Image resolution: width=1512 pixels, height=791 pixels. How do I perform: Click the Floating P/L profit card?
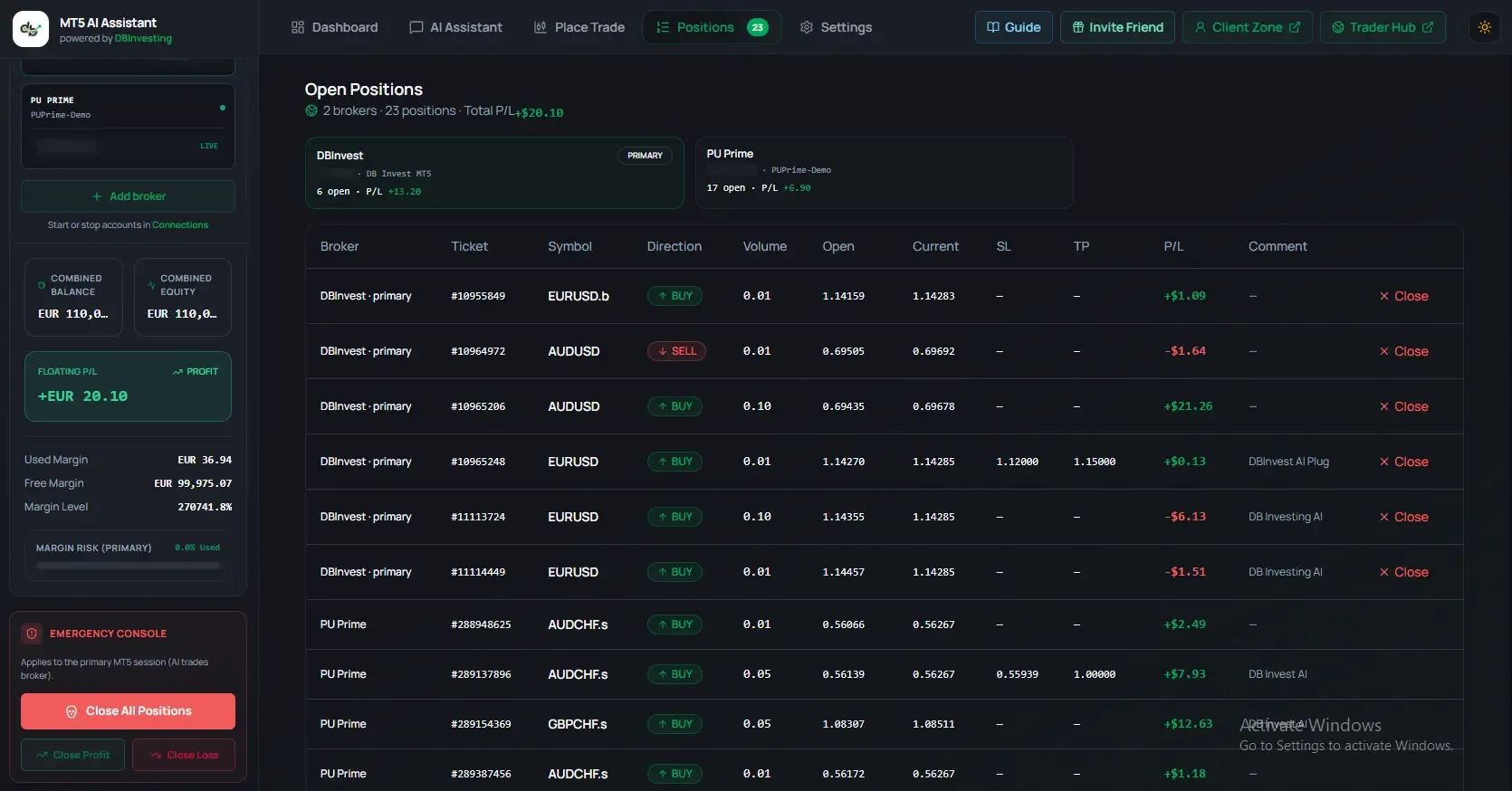128,386
